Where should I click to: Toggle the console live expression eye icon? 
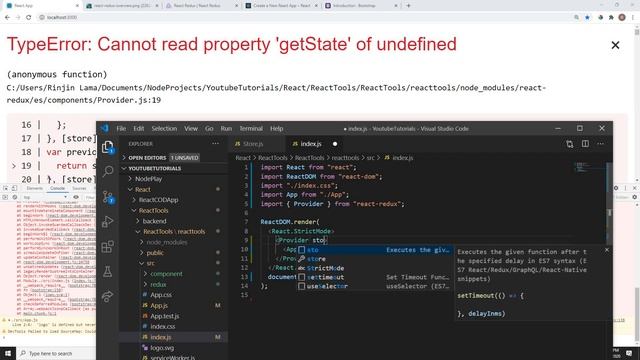76,197
